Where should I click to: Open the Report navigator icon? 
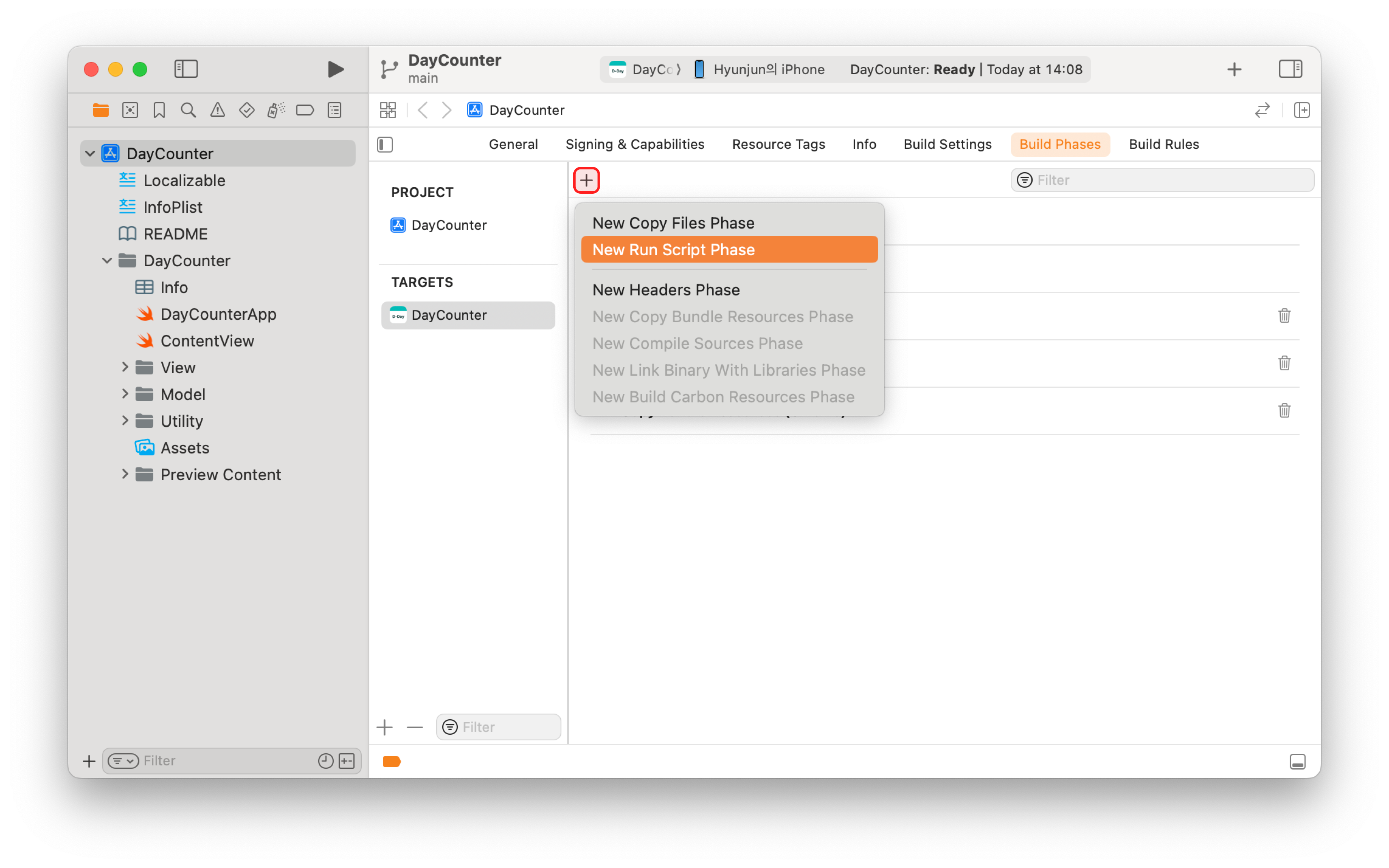(334, 110)
